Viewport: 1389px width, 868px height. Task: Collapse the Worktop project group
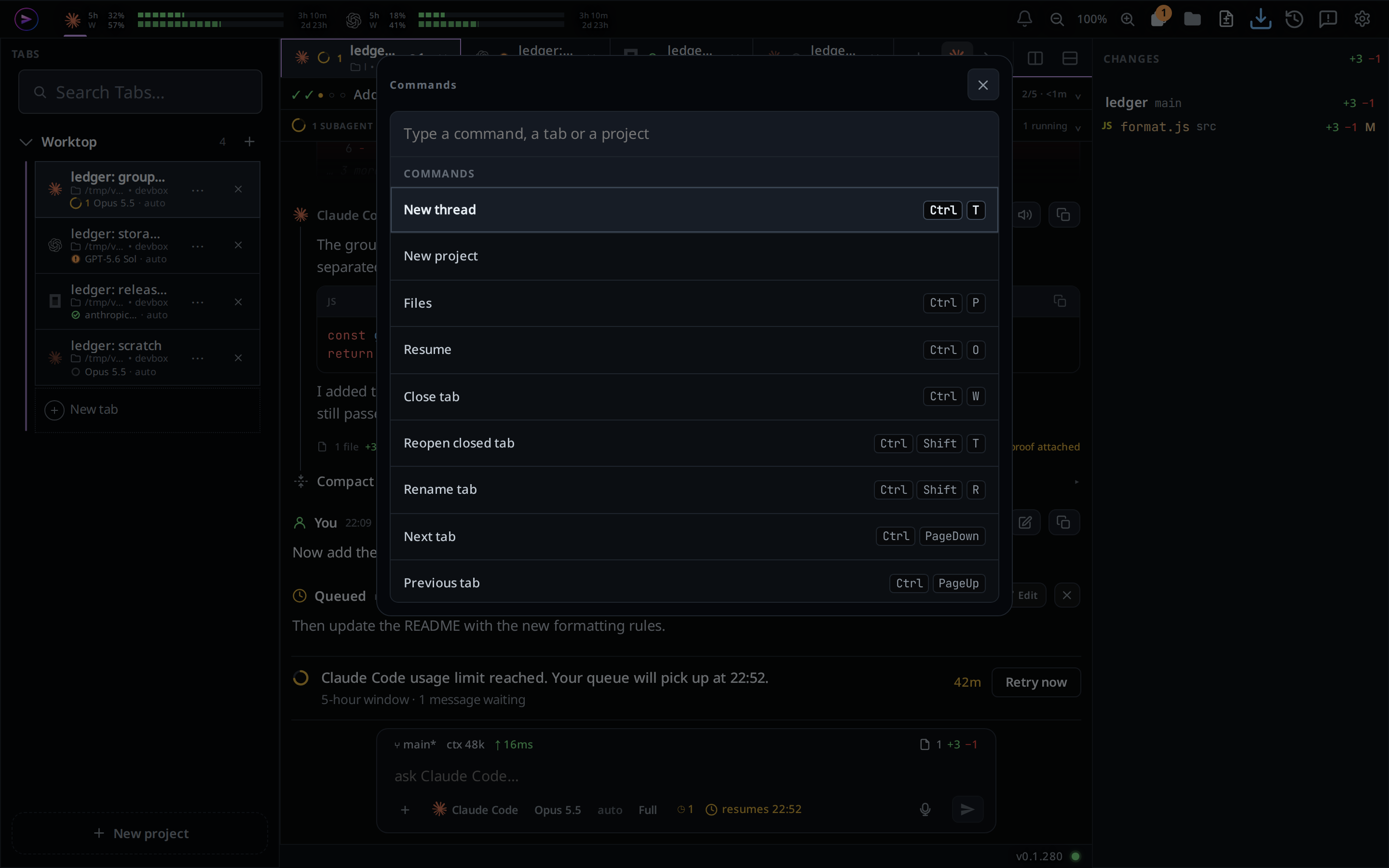tap(26, 142)
